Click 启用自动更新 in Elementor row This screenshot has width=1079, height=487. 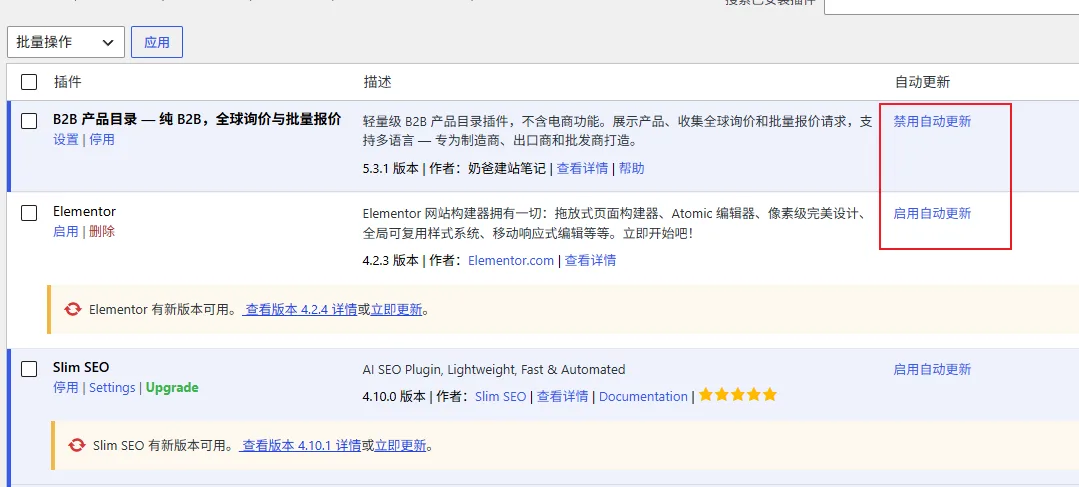point(932,213)
